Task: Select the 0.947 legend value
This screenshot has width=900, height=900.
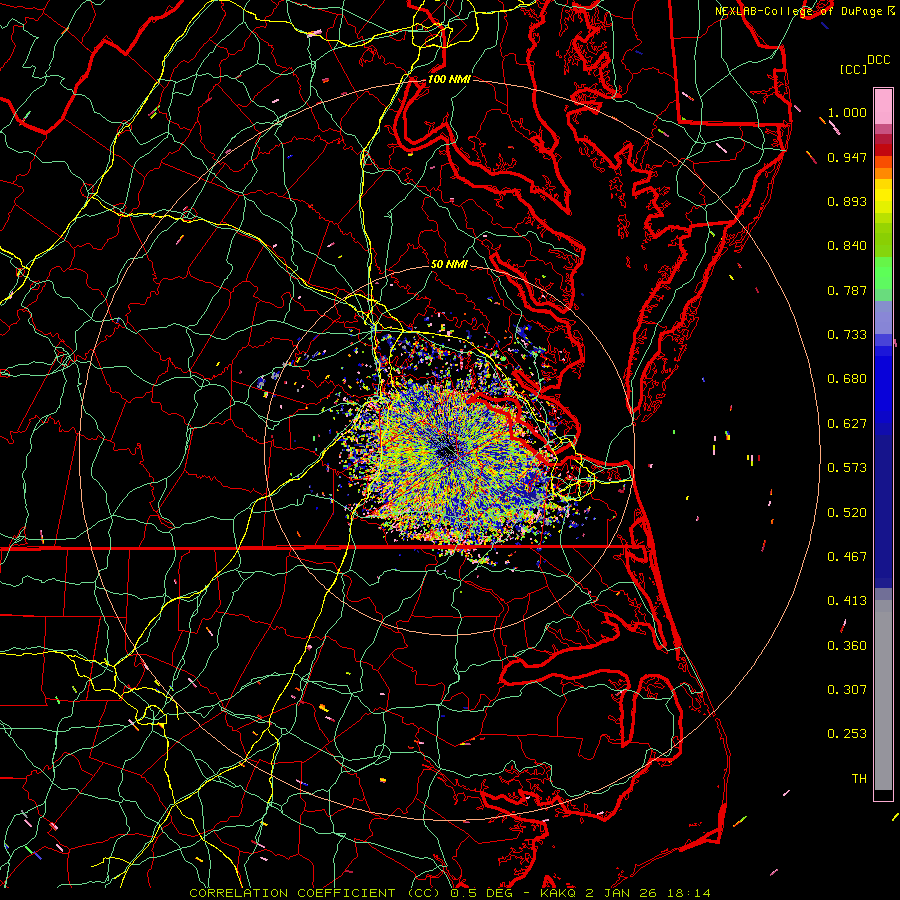Action: tap(847, 157)
